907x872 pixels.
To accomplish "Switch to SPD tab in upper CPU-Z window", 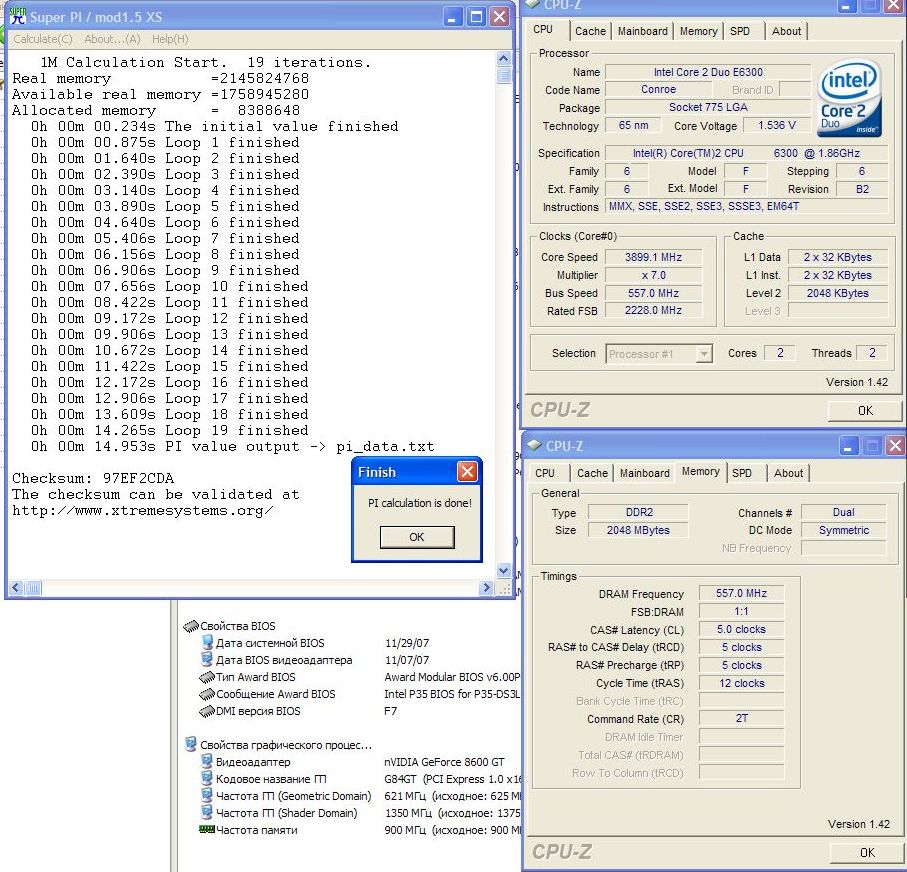I will 740,31.
